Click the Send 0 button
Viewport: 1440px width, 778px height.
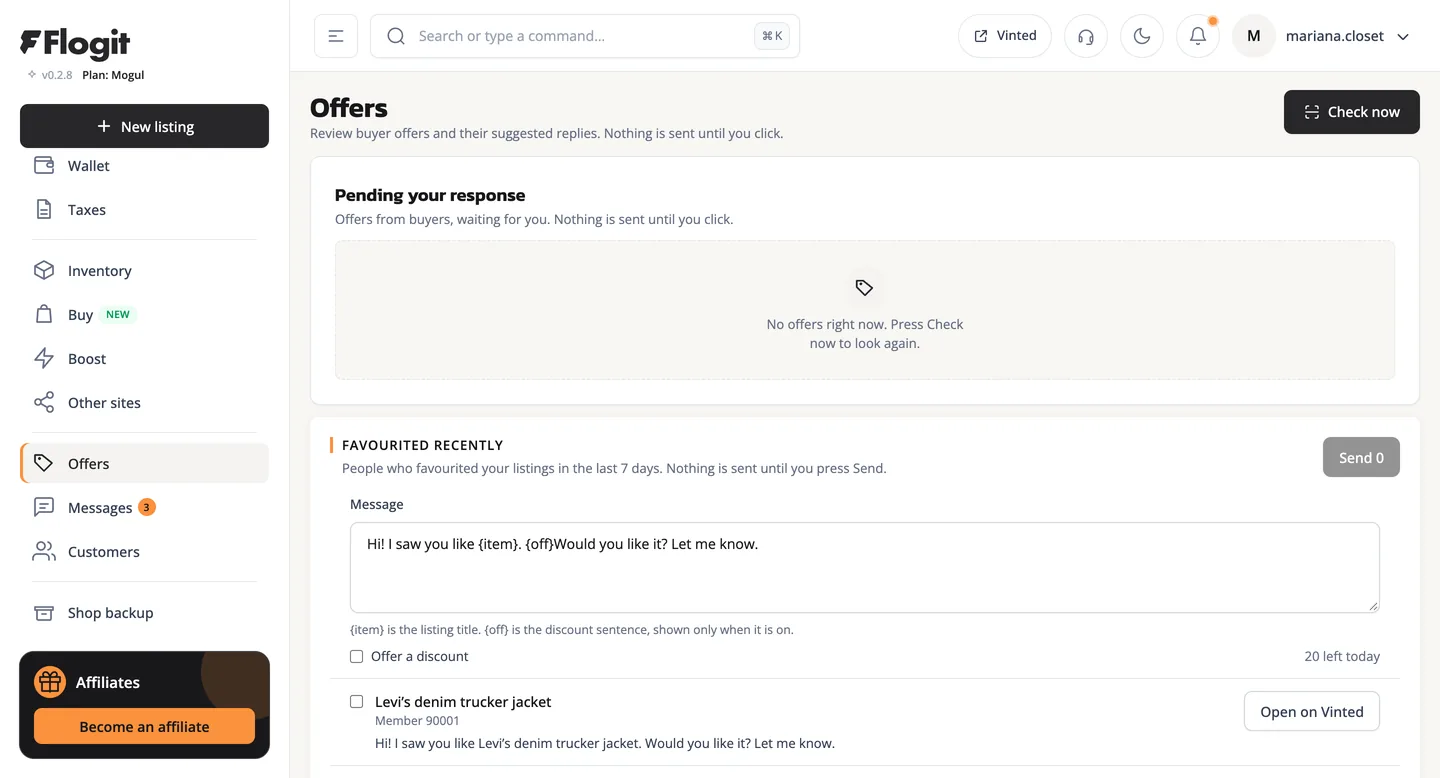point(1361,457)
